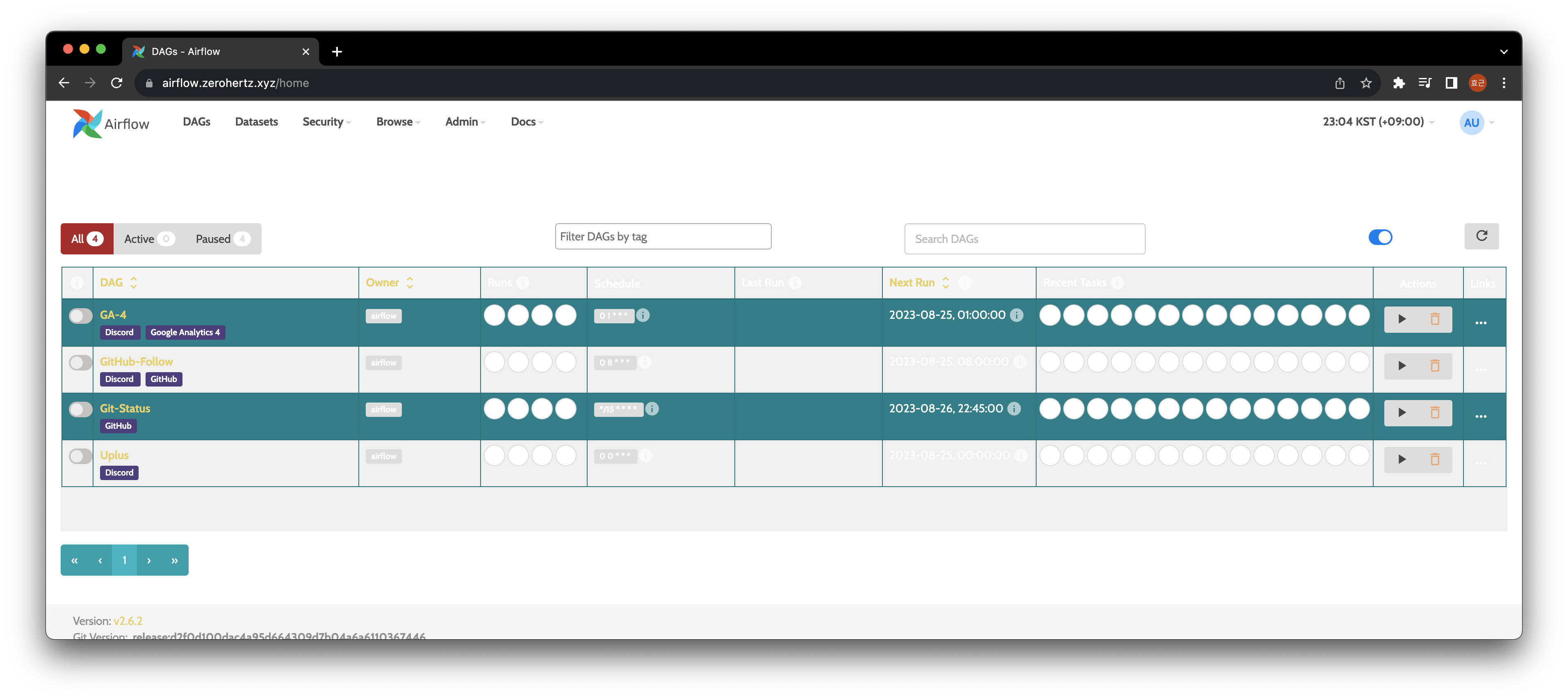Click the Search DAGs input field
1568x700 pixels.
tap(1025, 238)
